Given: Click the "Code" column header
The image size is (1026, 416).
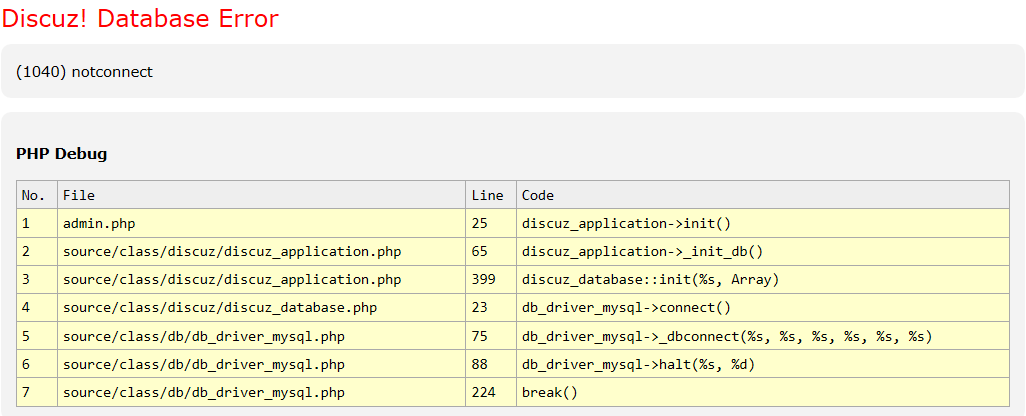Looking at the screenshot, I should tap(538, 195).
